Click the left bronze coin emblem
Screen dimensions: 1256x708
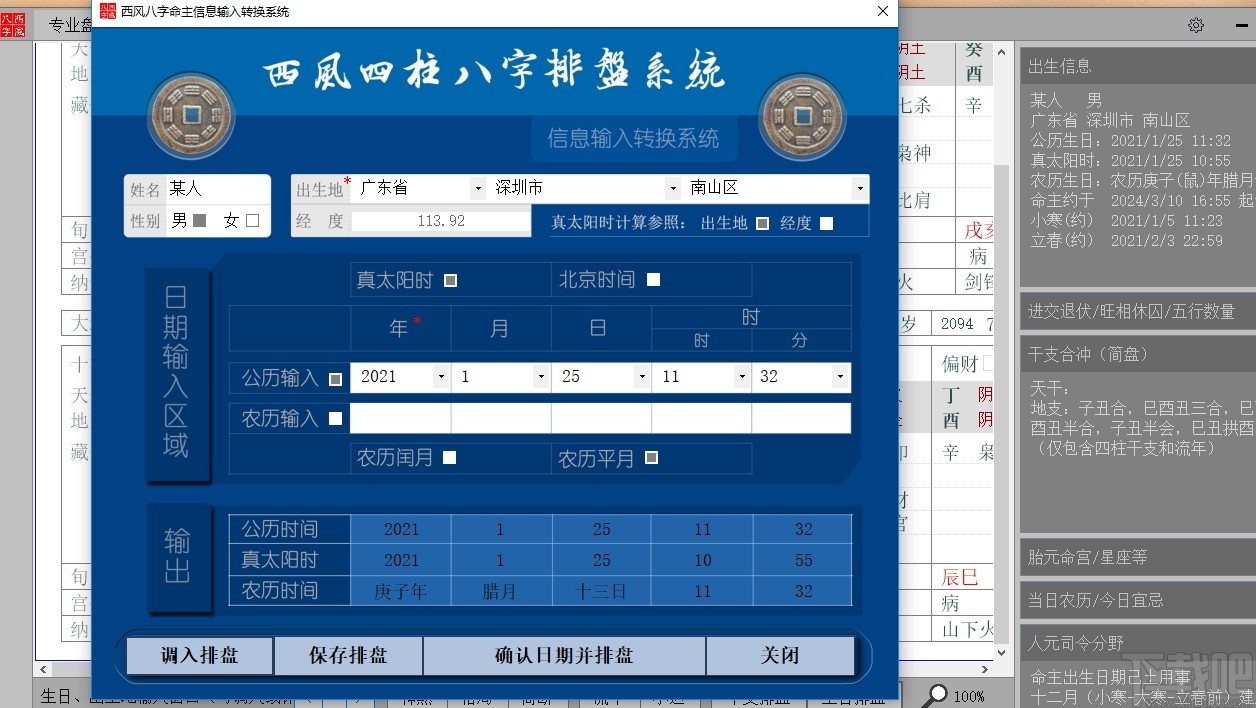click(x=190, y=115)
